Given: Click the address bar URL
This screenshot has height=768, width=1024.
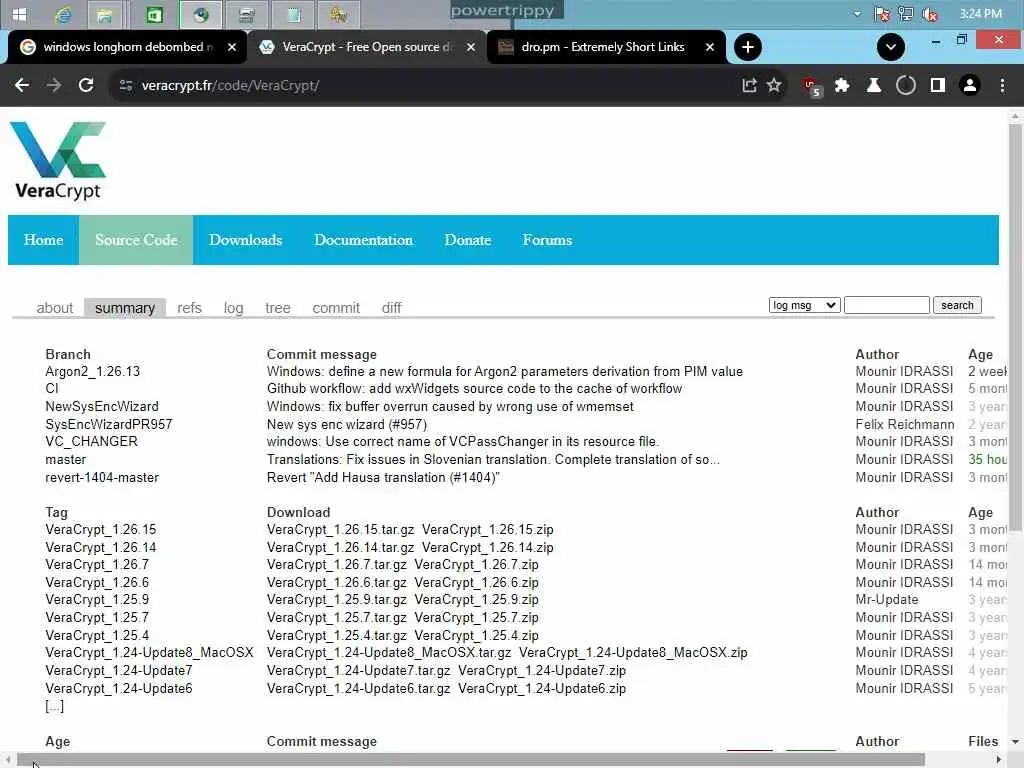Looking at the screenshot, I should point(230,86).
